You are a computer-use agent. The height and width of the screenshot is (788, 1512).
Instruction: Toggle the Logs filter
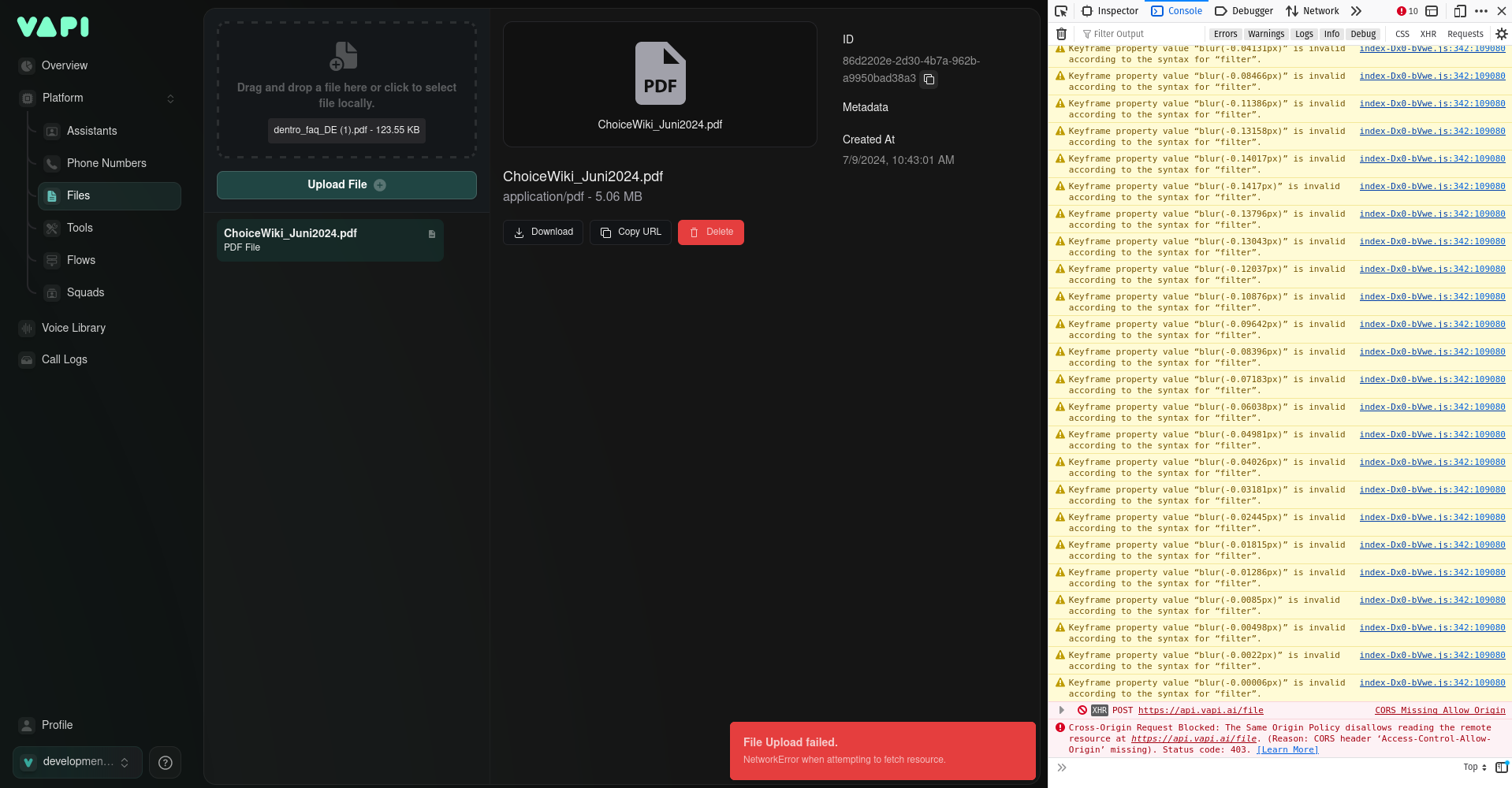click(x=1304, y=34)
